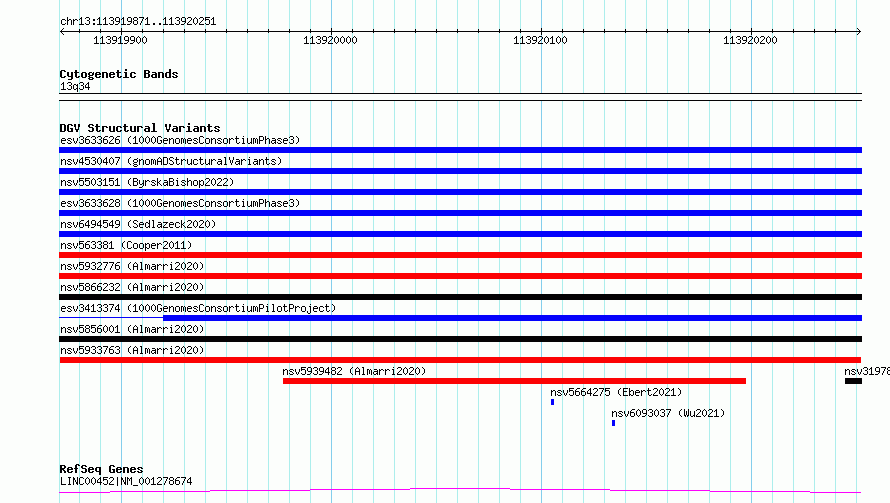Click the nsv5856001 Almarri2020 label
The height and width of the screenshot is (503, 890).
point(132,329)
